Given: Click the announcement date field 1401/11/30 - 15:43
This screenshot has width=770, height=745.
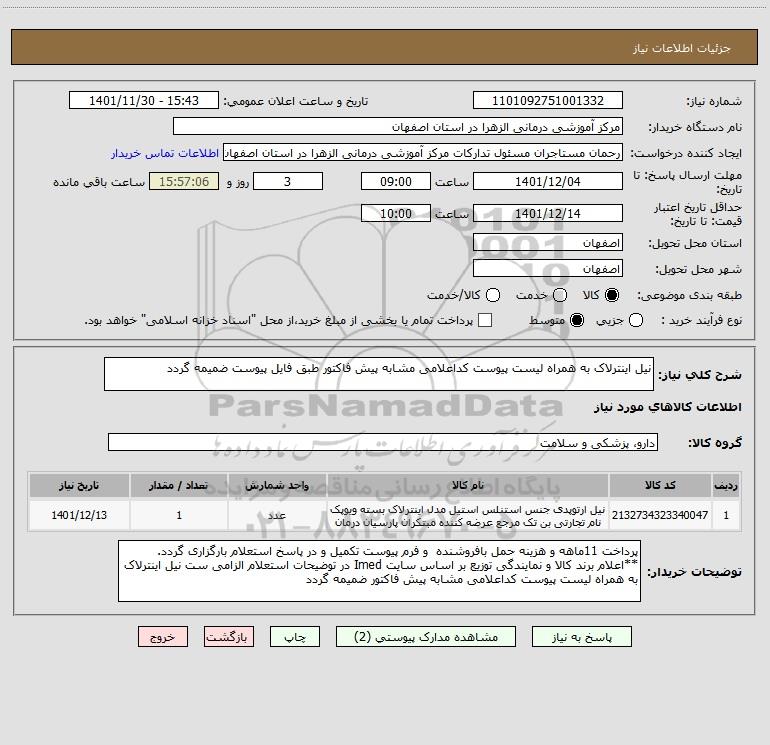Looking at the screenshot, I should pos(143,101).
